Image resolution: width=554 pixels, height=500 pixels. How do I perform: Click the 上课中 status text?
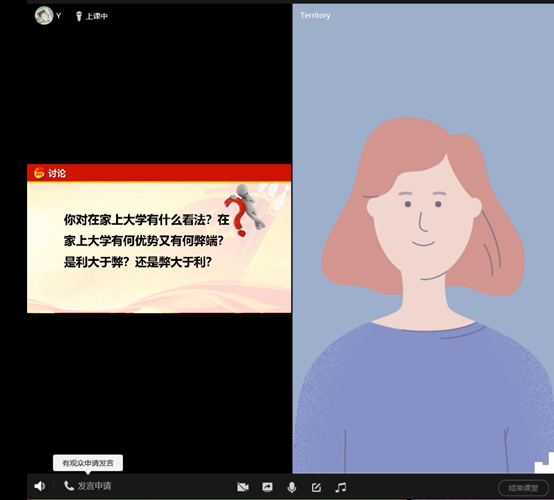point(97,16)
